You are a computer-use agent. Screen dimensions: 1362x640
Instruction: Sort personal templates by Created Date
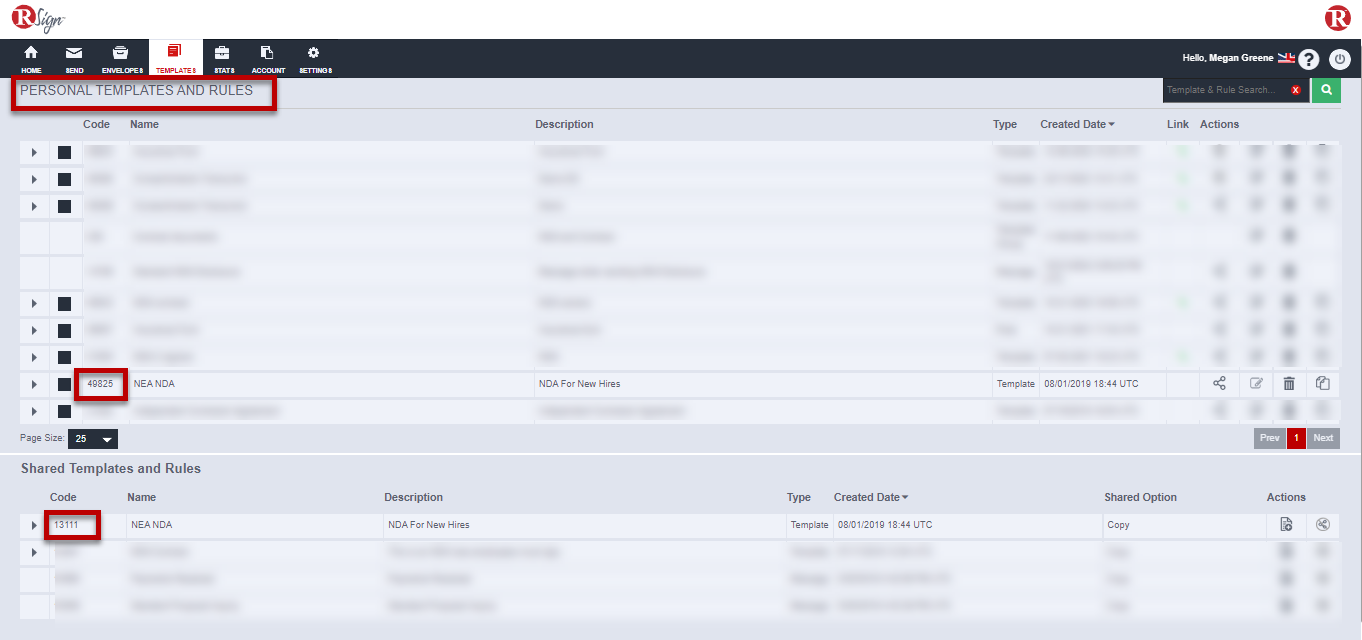(x=1077, y=124)
